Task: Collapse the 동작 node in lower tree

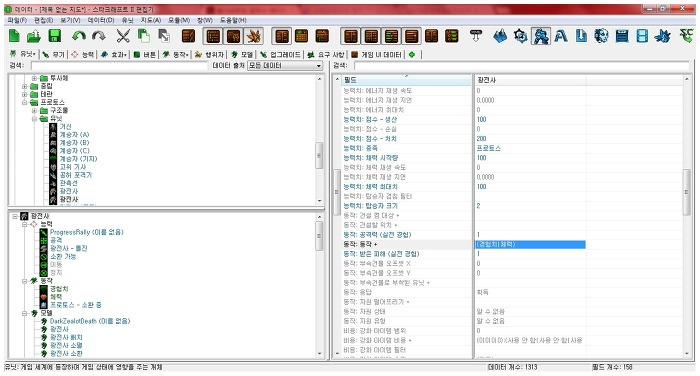Action: 25,281
